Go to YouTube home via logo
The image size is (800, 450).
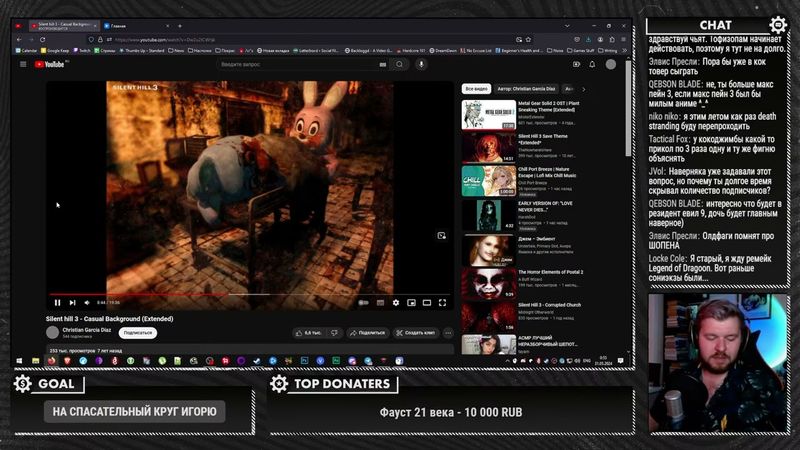49,64
